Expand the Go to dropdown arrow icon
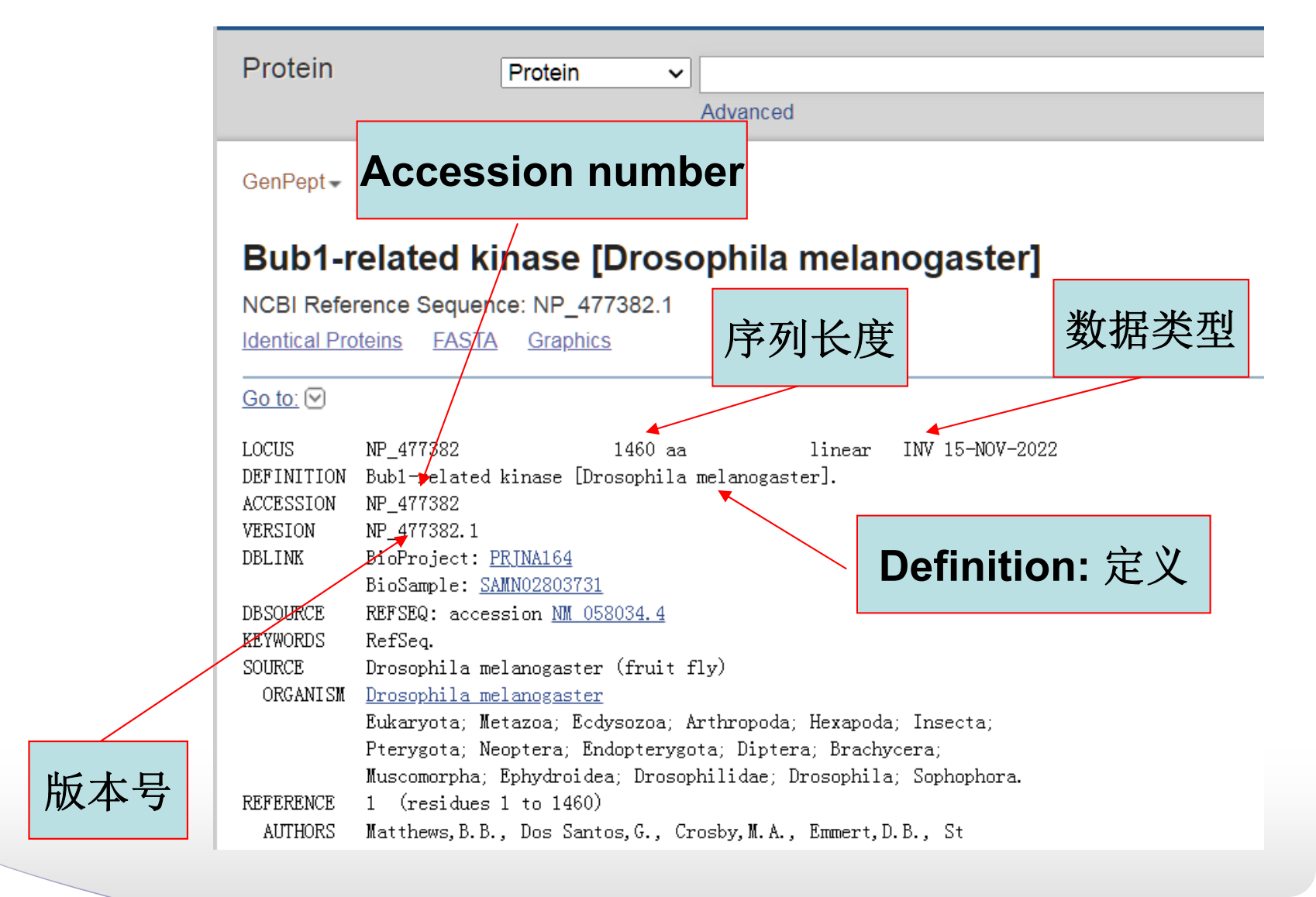This screenshot has height=897, width=1316. 315,398
